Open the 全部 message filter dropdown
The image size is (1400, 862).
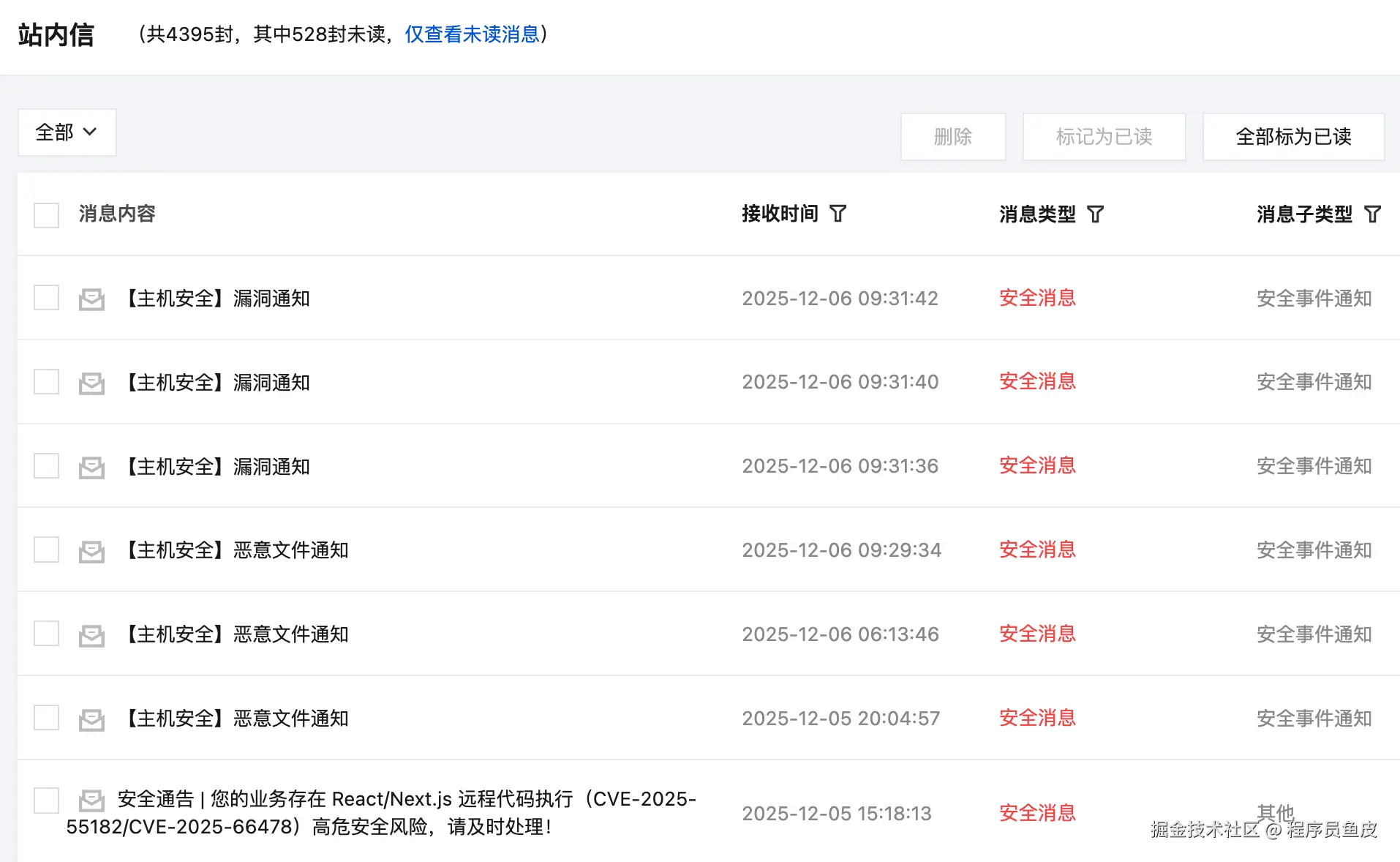[x=67, y=132]
